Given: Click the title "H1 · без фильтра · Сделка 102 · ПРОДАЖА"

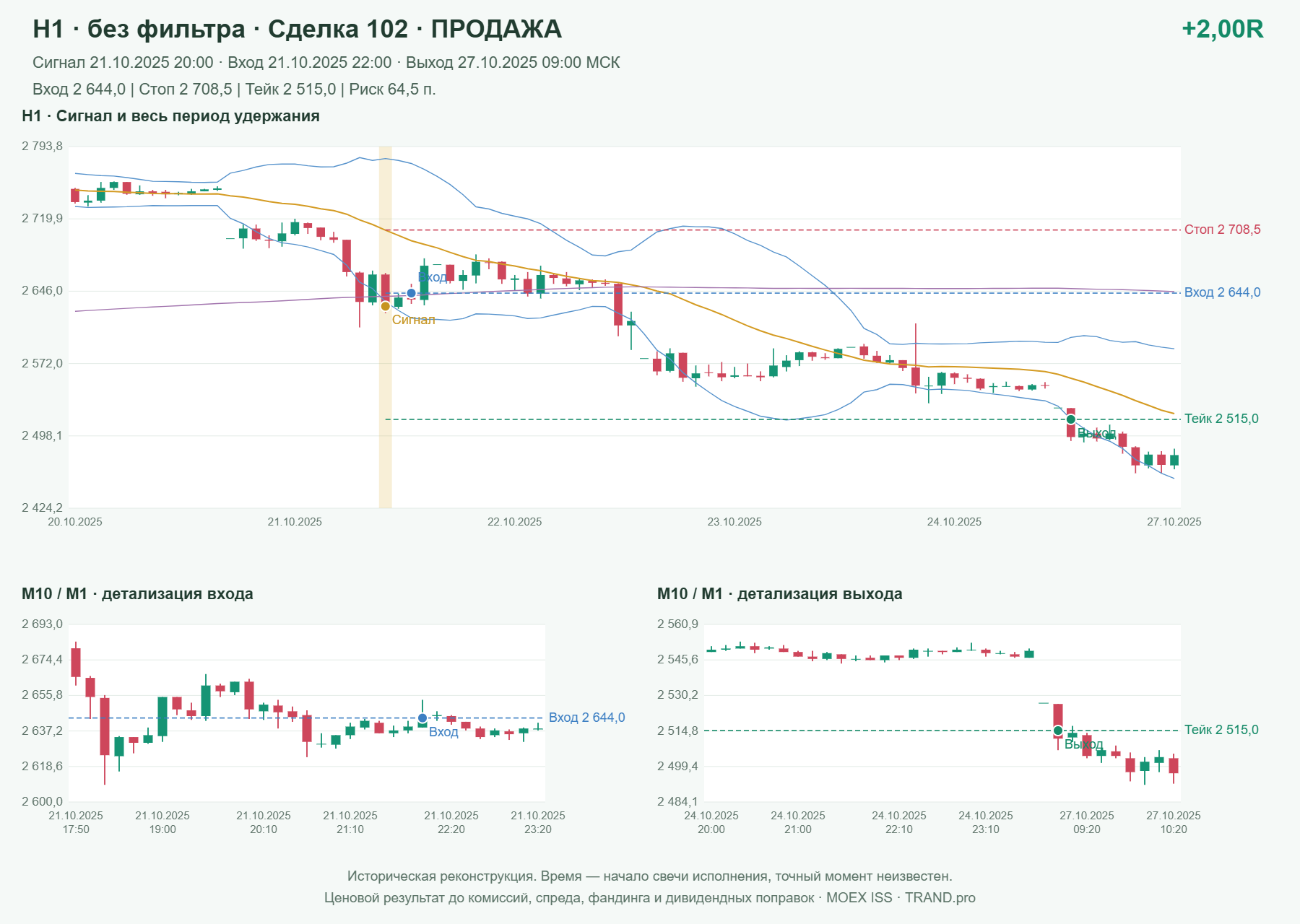Looking at the screenshot, I should [x=297, y=29].
